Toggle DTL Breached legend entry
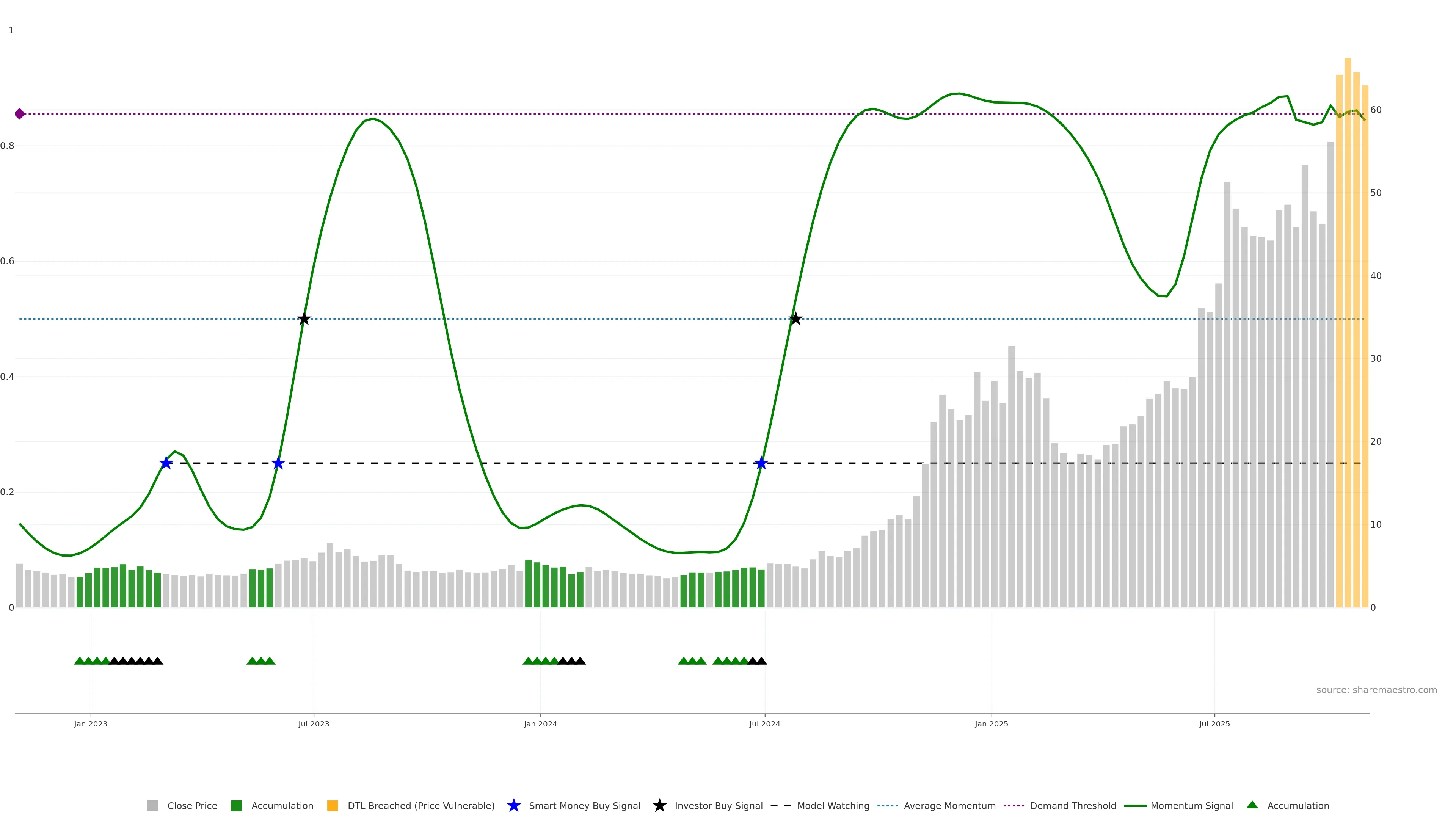This screenshot has width=1456, height=819. [x=420, y=805]
